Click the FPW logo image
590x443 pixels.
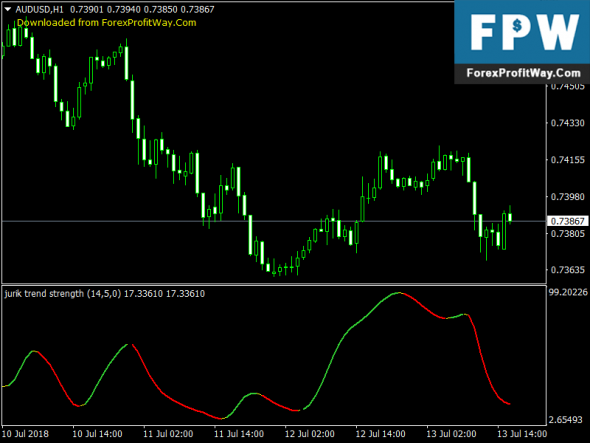coord(523,32)
